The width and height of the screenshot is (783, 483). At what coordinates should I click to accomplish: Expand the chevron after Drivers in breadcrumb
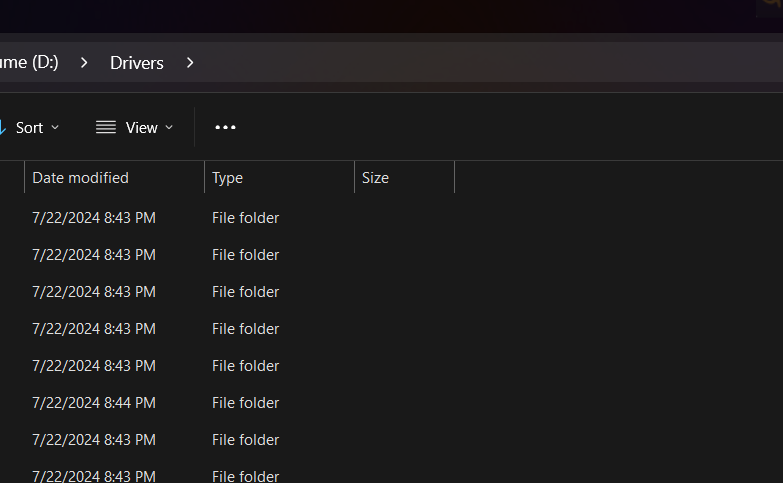[190, 63]
